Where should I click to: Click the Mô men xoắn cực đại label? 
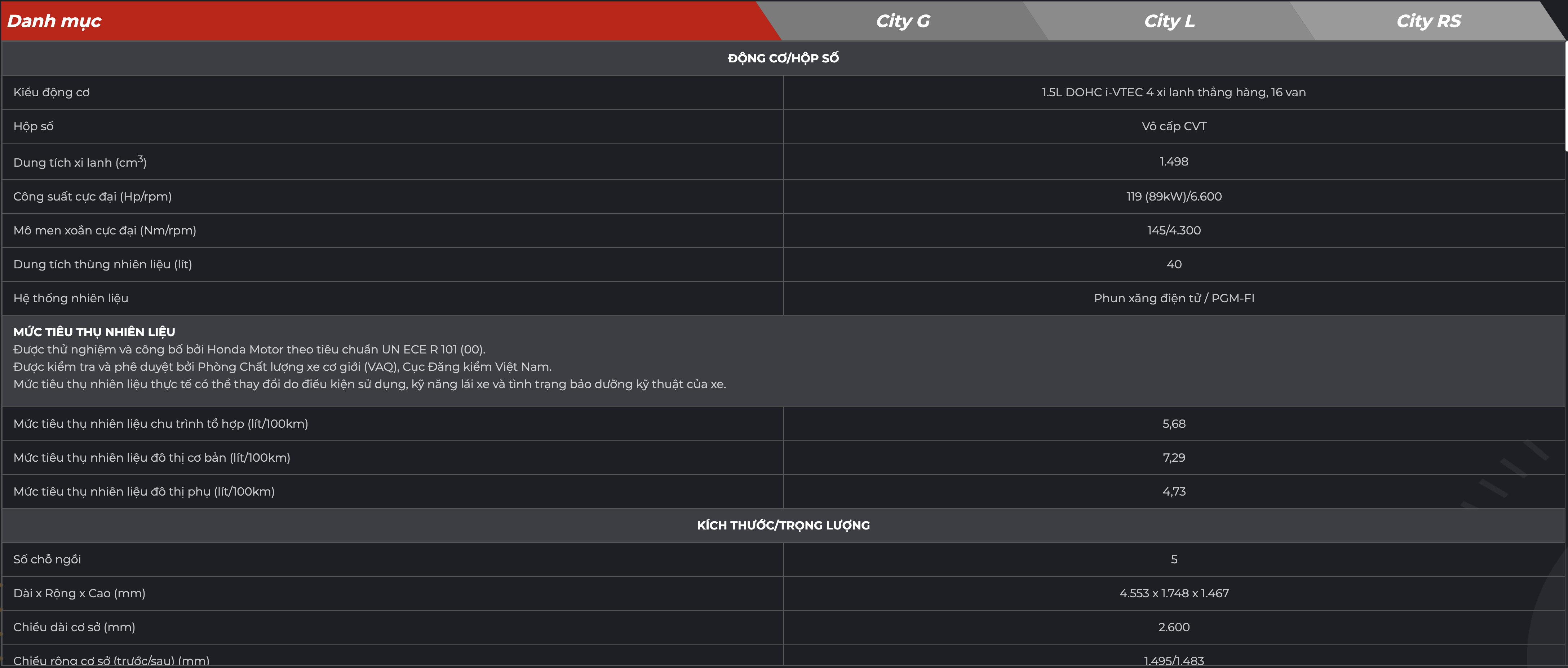[x=105, y=231]
